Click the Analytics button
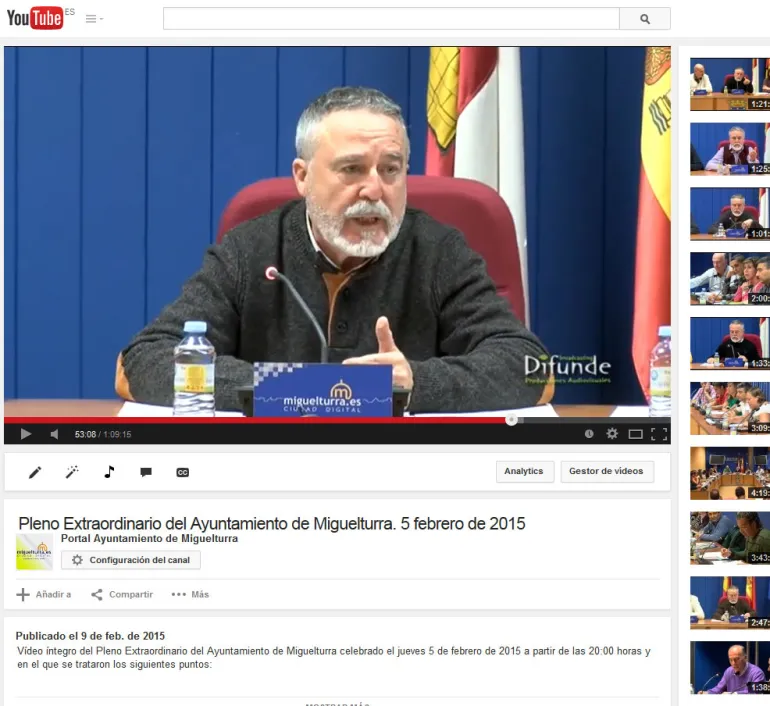The image size is (770, 706). (524, 472)
